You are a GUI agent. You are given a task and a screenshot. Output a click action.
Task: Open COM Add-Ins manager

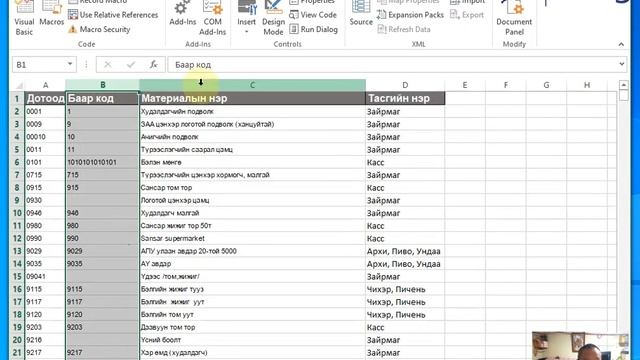tap(212, 18)
